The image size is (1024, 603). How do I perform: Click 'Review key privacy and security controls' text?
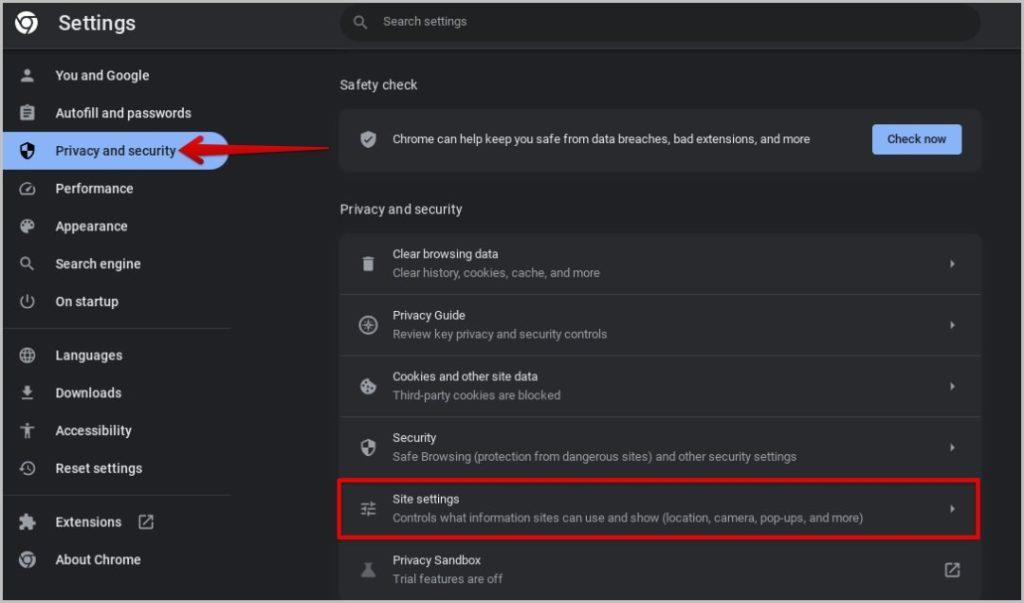[x=500, y=334]
